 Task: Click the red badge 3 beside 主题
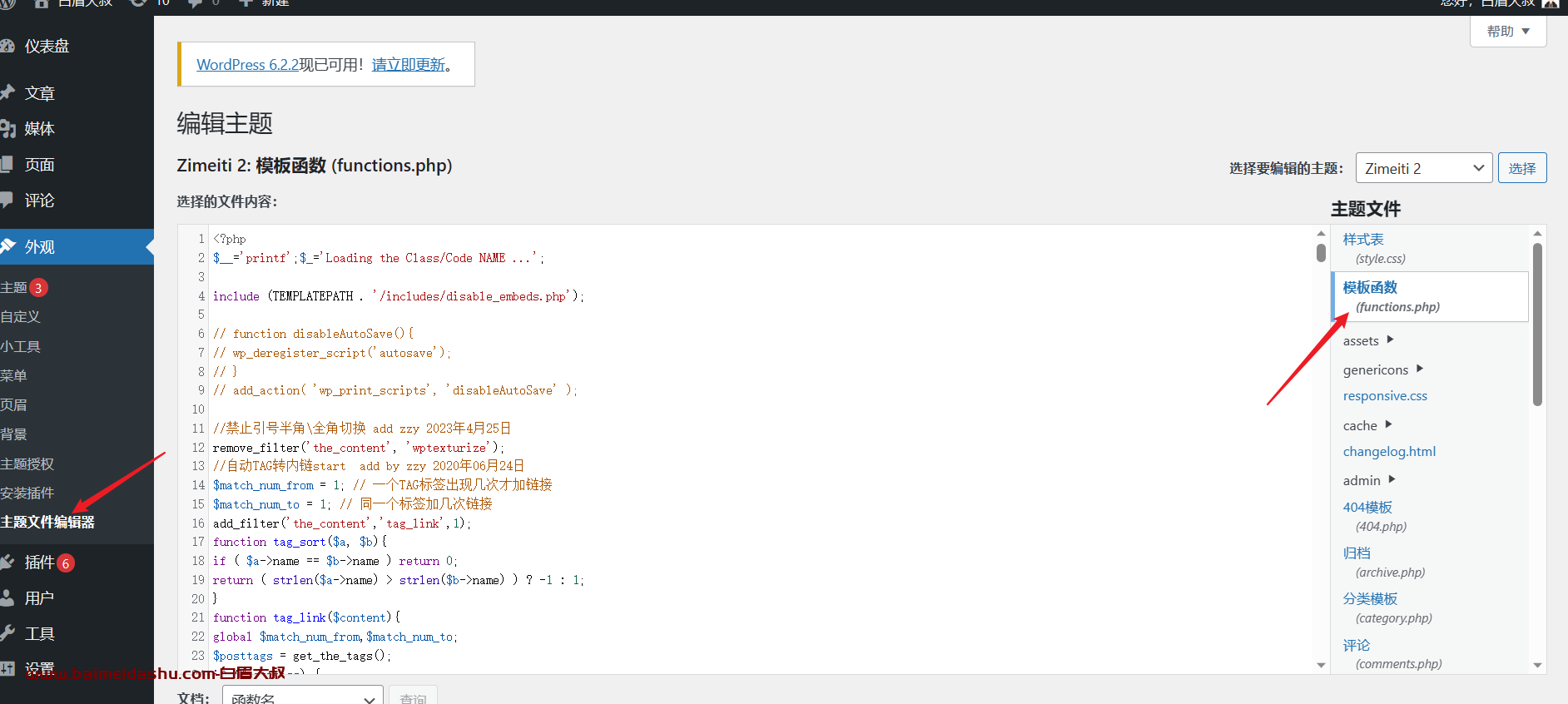tap(38, 288)
